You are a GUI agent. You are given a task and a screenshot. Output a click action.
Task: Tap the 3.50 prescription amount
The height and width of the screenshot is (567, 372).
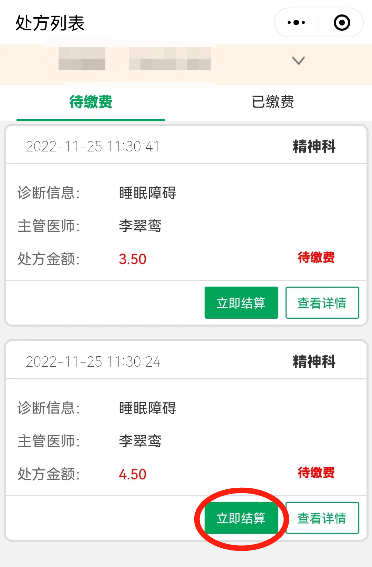133,259
